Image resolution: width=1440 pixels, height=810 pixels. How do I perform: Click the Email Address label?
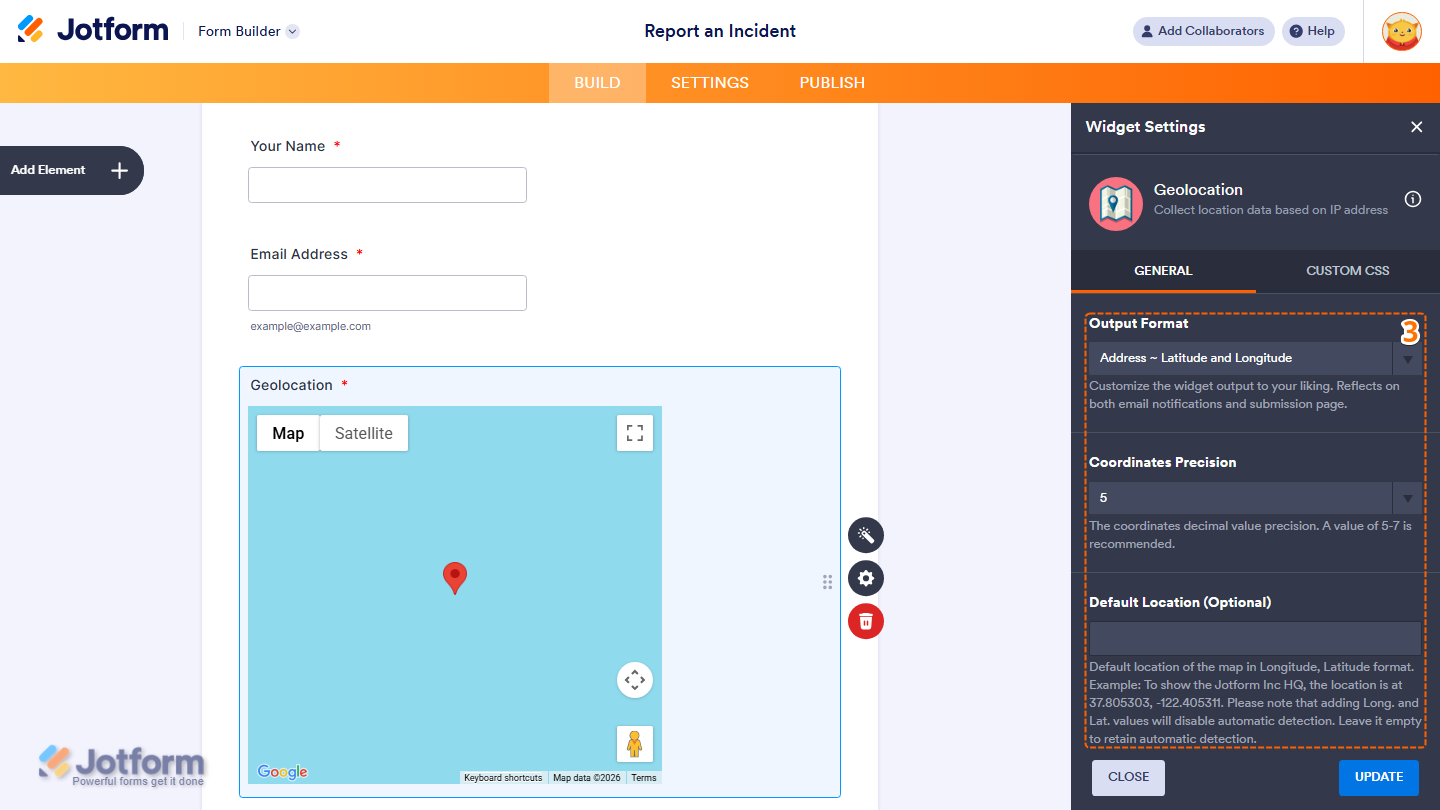[299, 254]
